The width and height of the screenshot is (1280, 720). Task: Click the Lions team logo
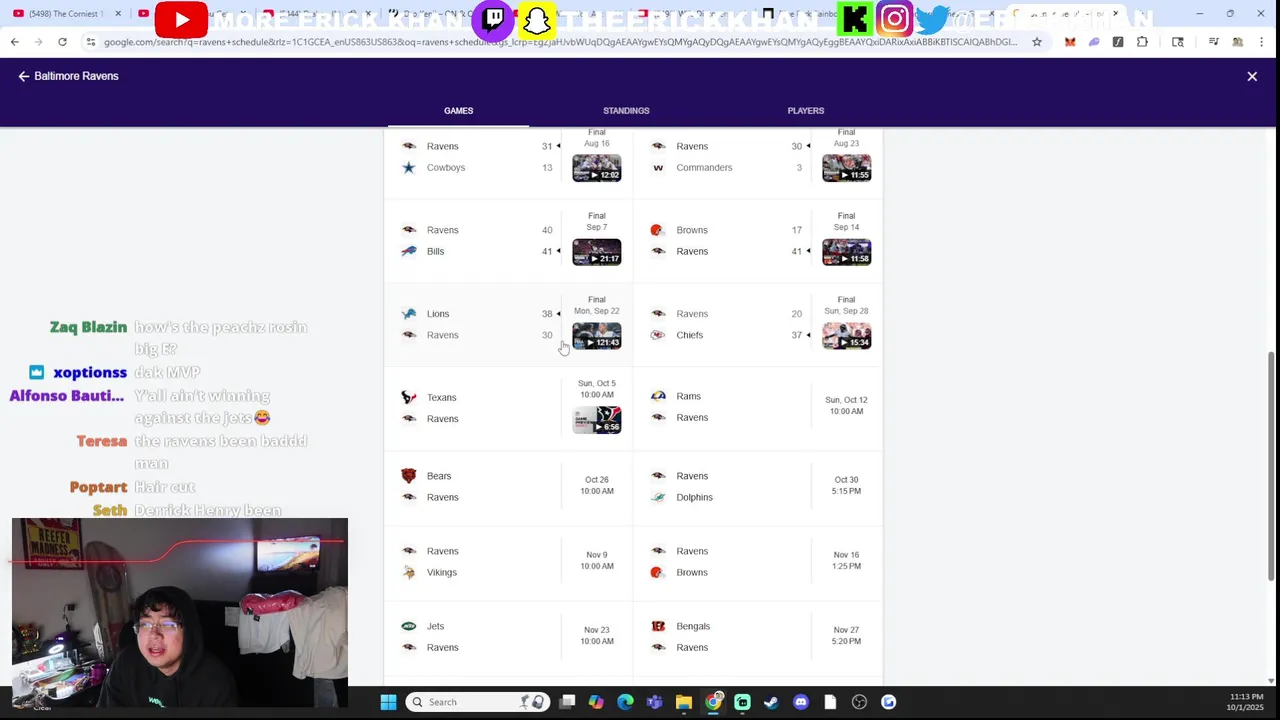point(408,314)
